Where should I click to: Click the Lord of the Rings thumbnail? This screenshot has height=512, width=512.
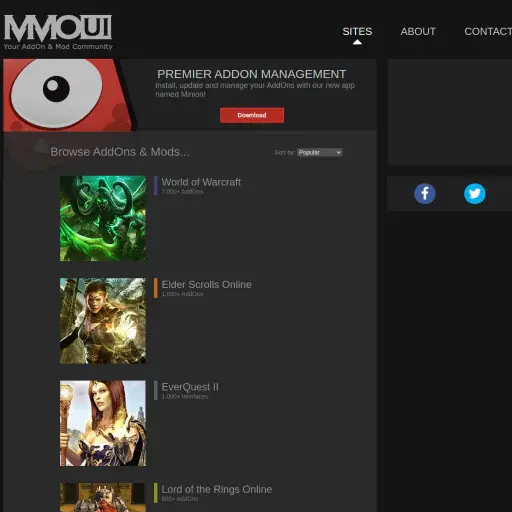103,497
